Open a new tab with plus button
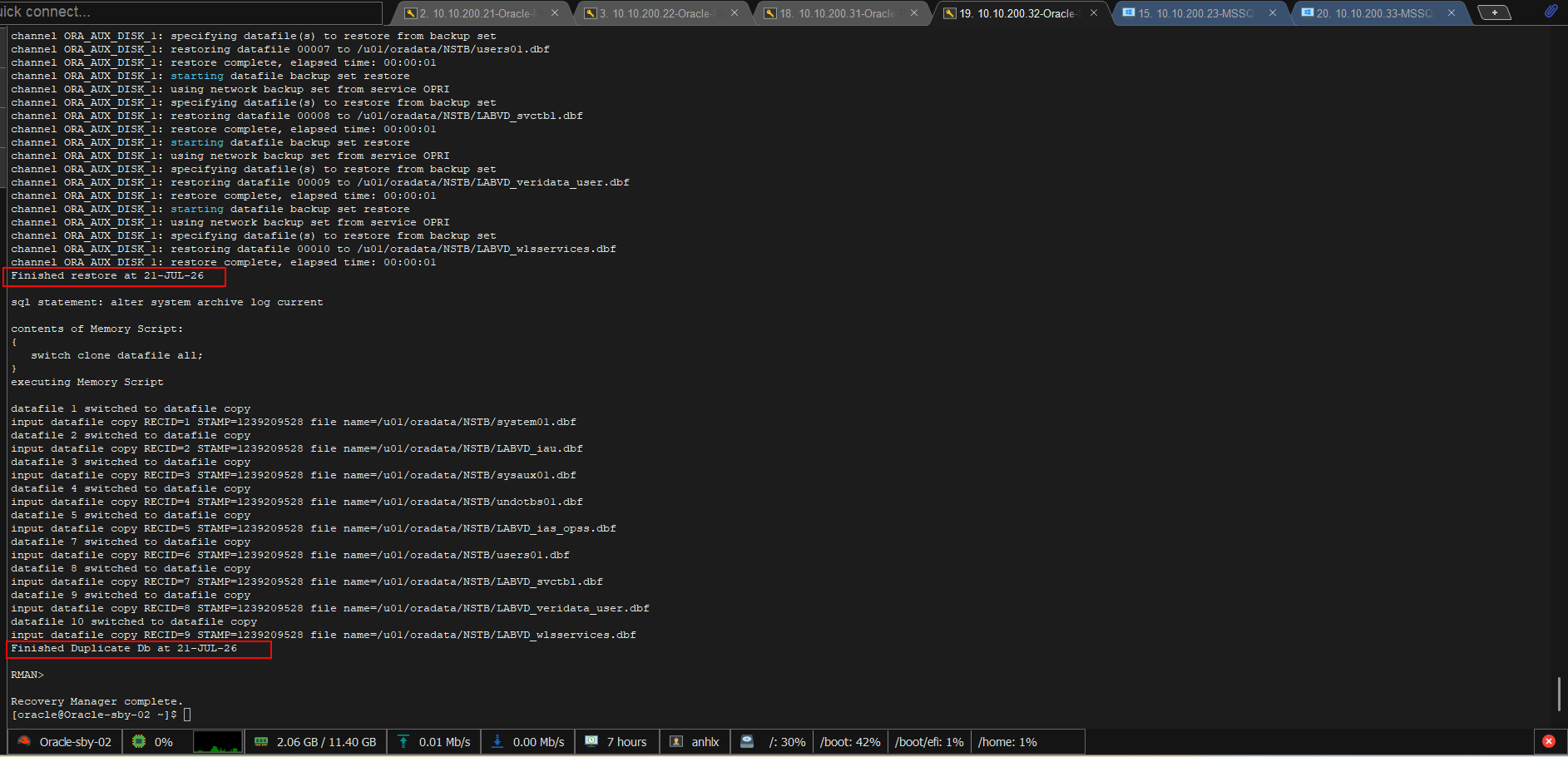Image resolution: width=1568 pixels, height=757 pixels. pos(1495,12)
